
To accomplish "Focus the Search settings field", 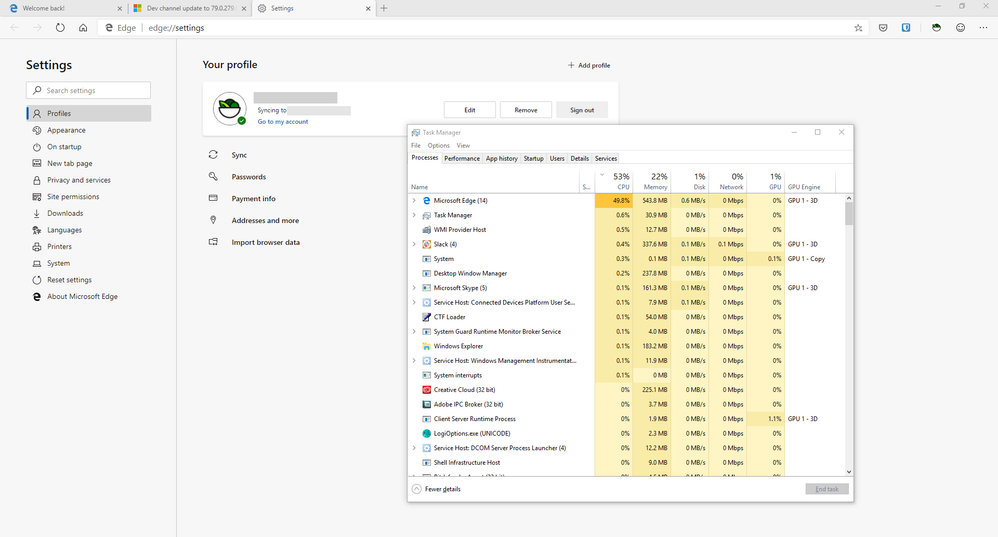I will [x=88, y=90].
